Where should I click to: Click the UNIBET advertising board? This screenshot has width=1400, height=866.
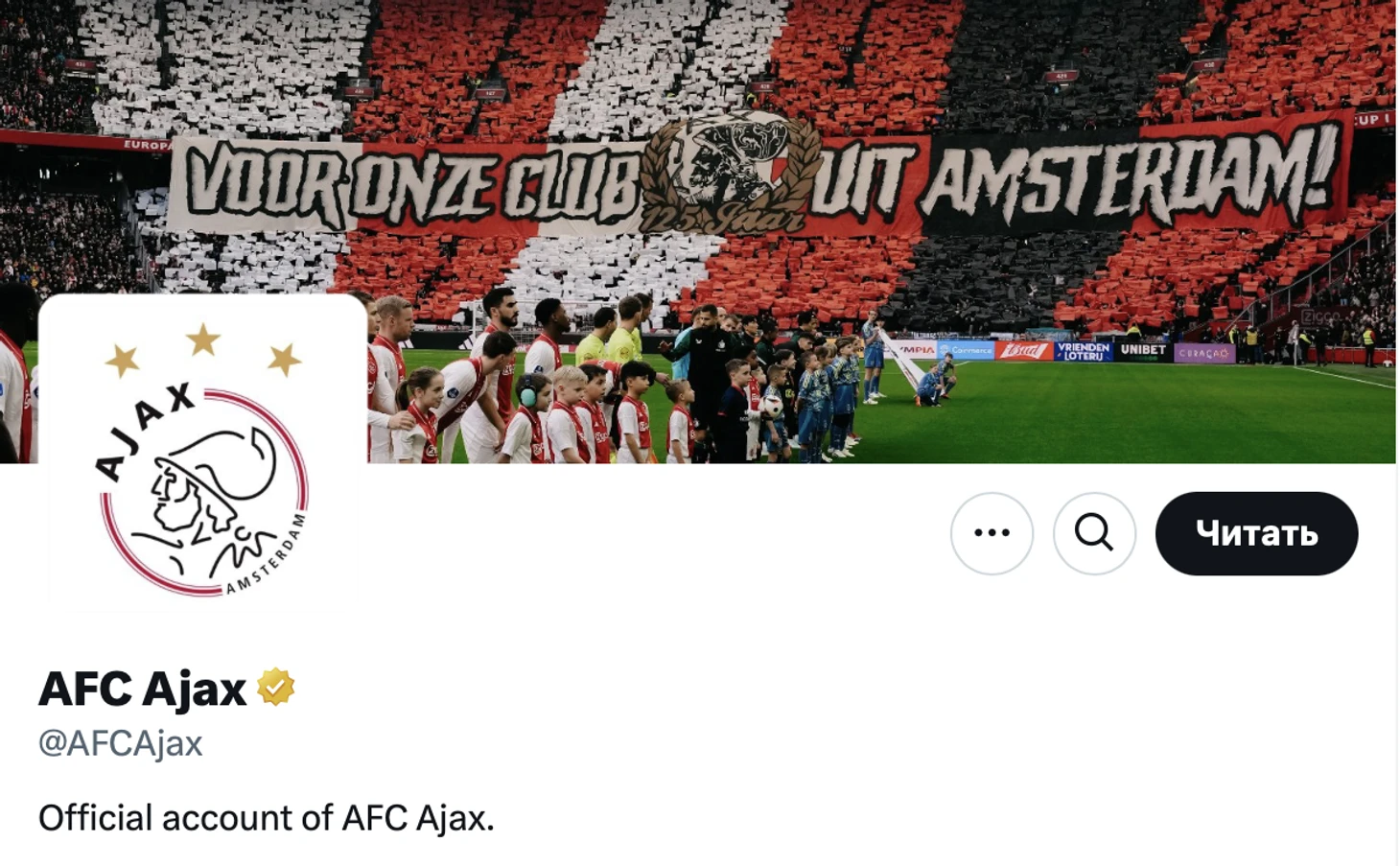(x=1143, y=350)
